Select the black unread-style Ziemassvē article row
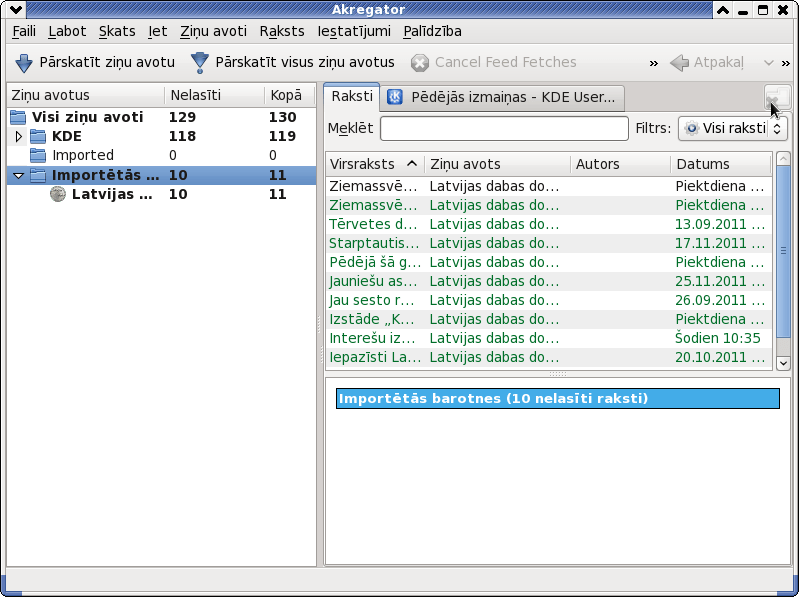Viewport: 799px width, 597px height. tap(549, 186)
